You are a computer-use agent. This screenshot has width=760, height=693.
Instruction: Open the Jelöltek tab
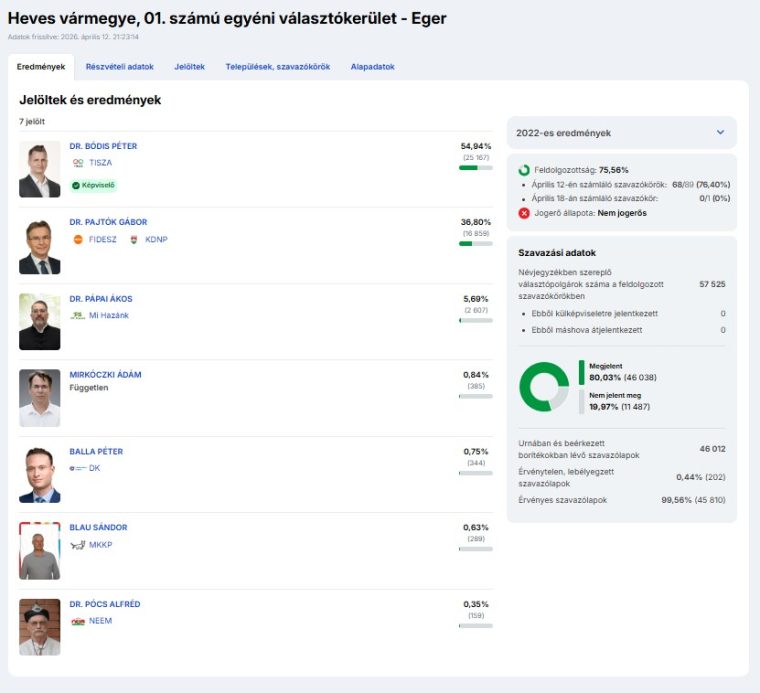point(189,67)
